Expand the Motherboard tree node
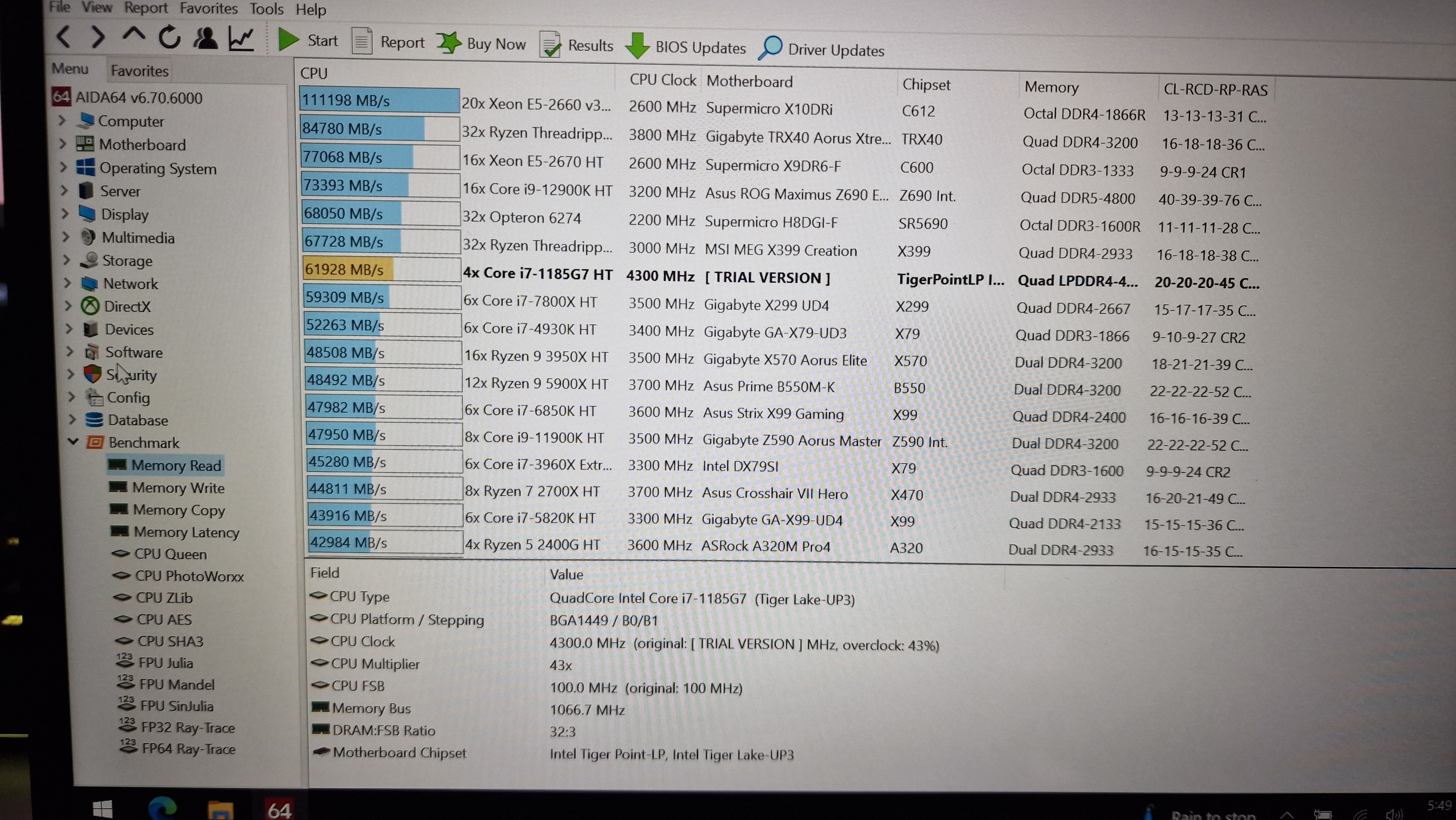Screen dimensions: 1456x820 coord(63,143)
